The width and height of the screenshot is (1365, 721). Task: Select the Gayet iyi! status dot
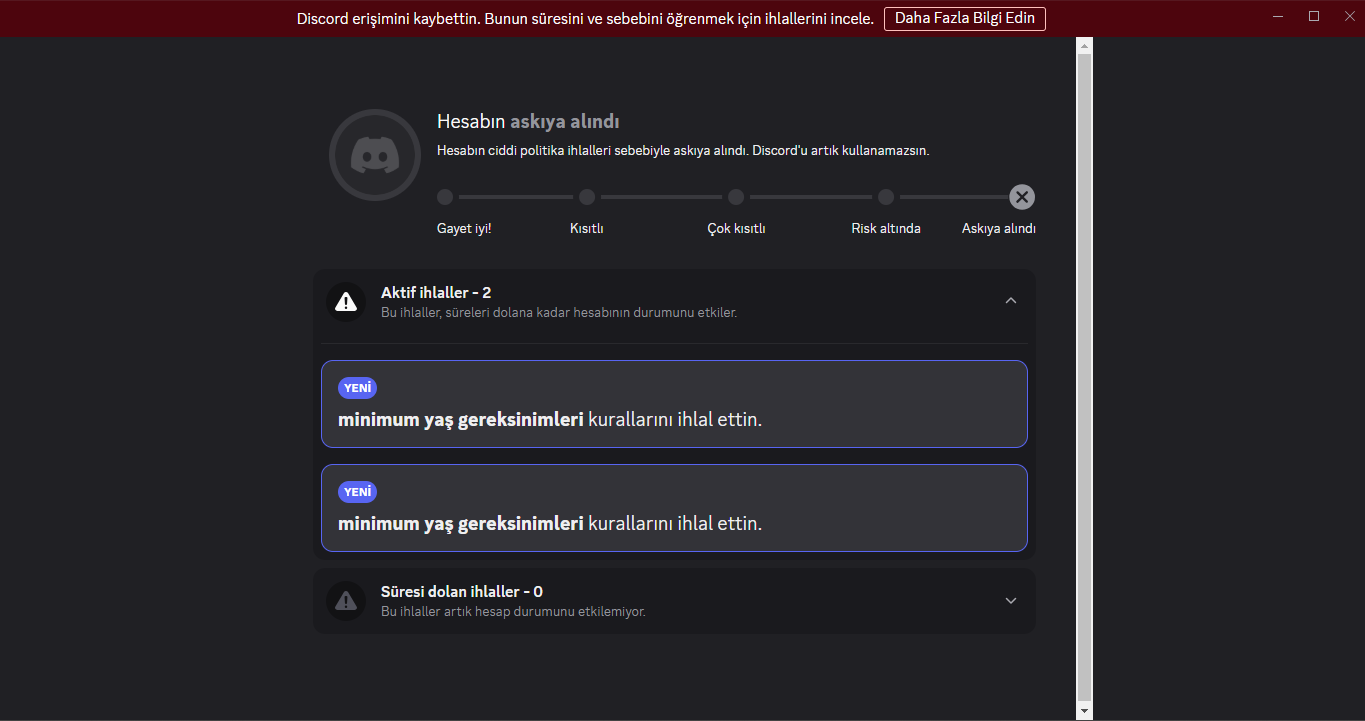(445, 197)
